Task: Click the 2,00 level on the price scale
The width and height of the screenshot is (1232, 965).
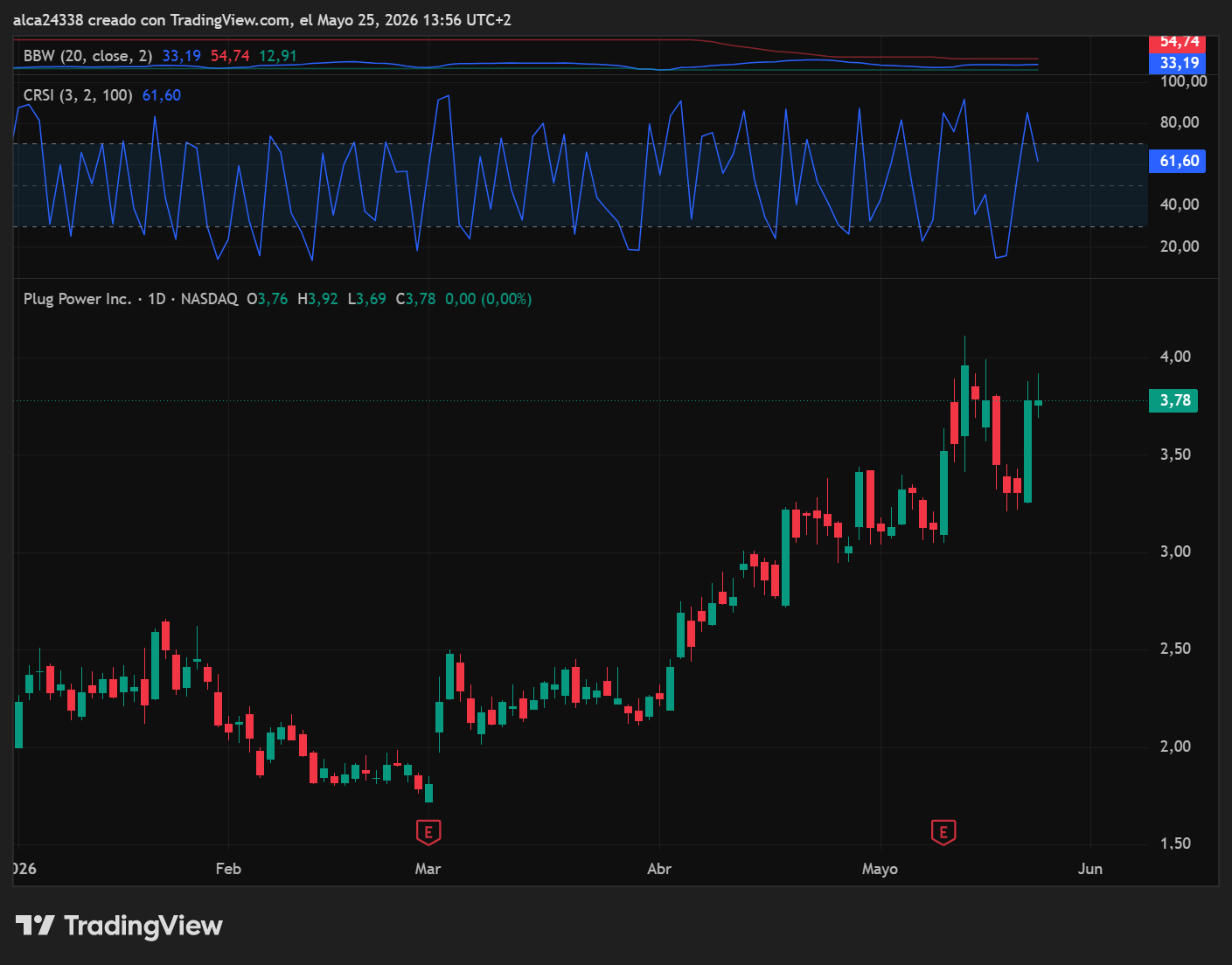Action: point(1175,746)
